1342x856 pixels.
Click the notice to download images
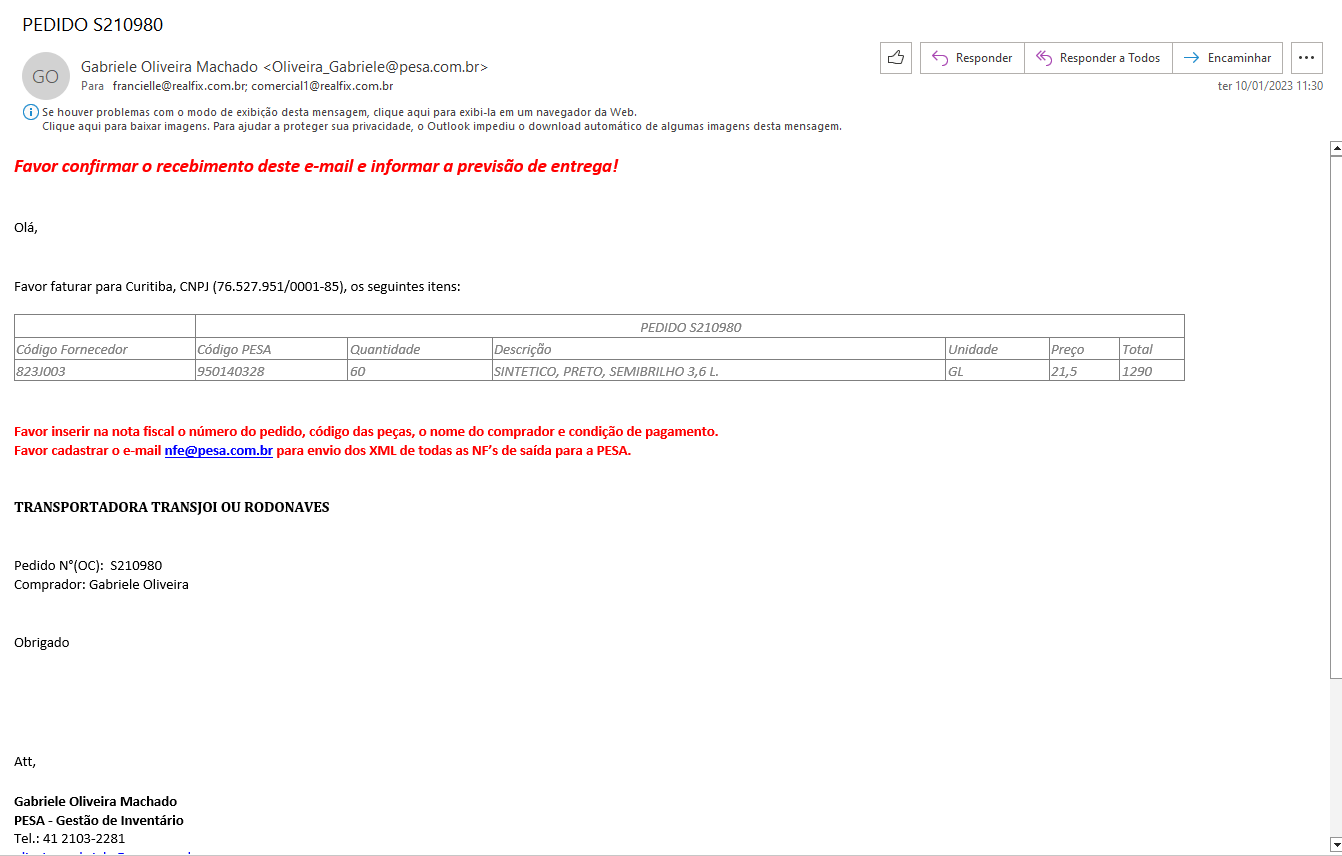click(x=441, y=126)
